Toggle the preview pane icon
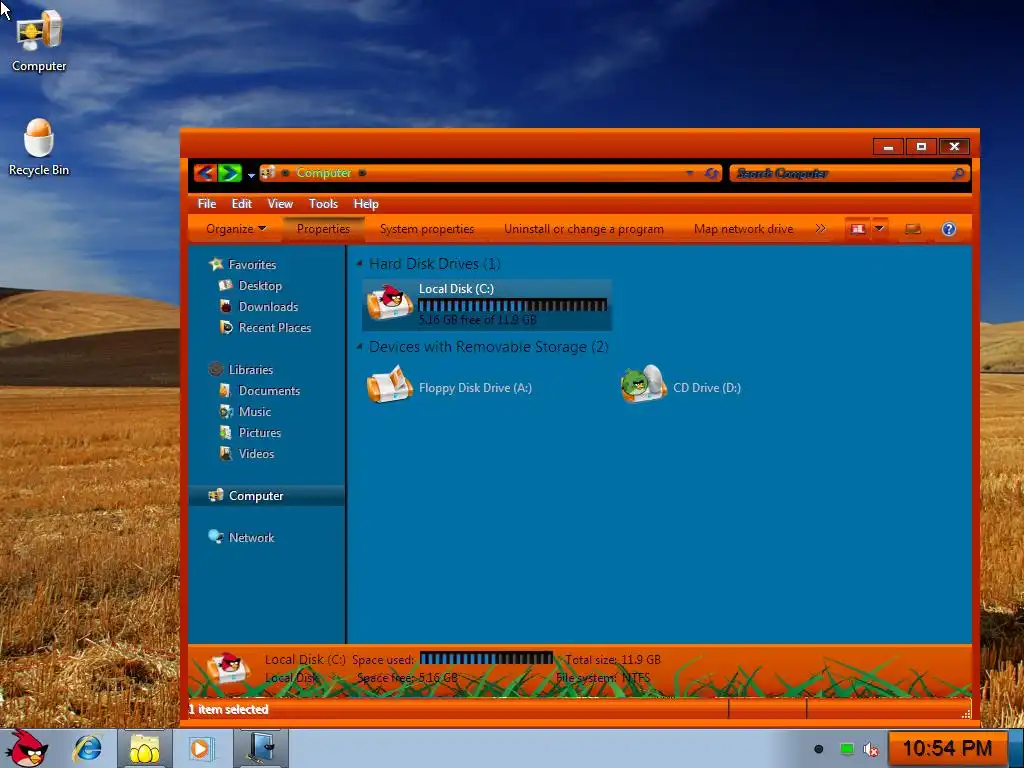The width and height of the screenshot is (1024, 768). pos(913,229)
